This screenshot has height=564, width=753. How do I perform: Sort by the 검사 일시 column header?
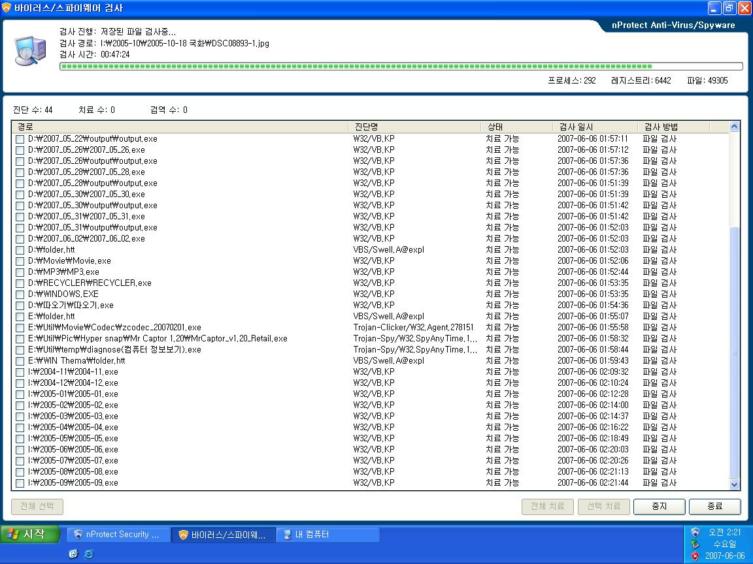[x=595, y=127]
